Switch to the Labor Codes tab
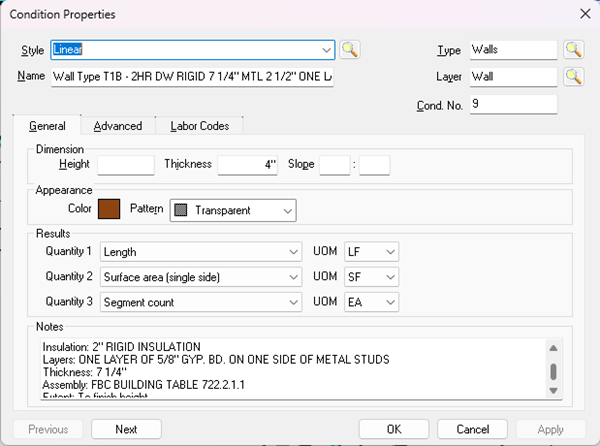Image resolution: width=600 pixels, height=446 pixels. pos(199,126)
